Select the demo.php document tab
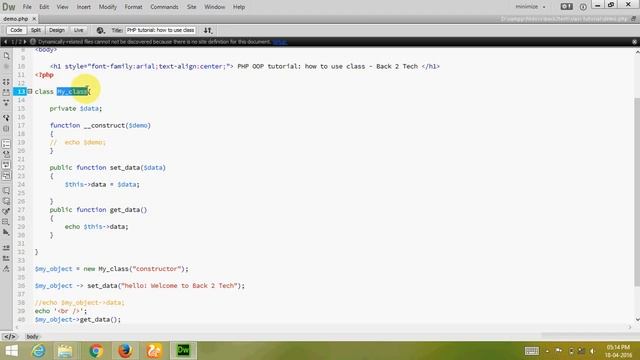The image size is (640, 360). [16, 19]
